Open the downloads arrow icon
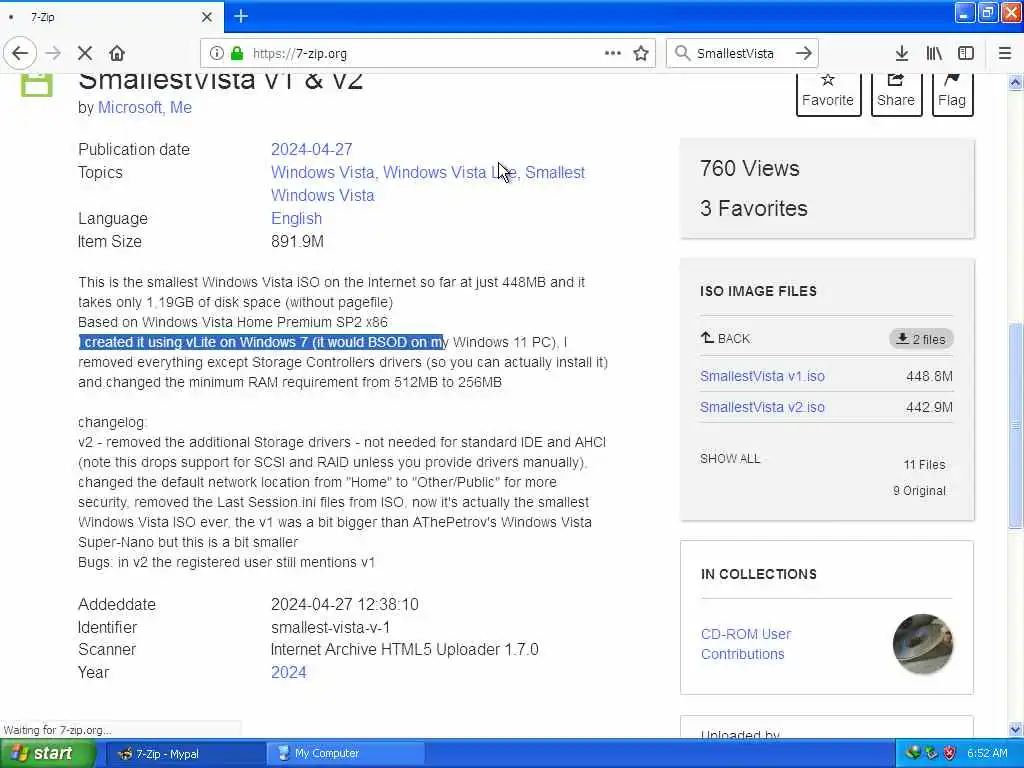Screen dimensions: 1024x768 [902, 54]
